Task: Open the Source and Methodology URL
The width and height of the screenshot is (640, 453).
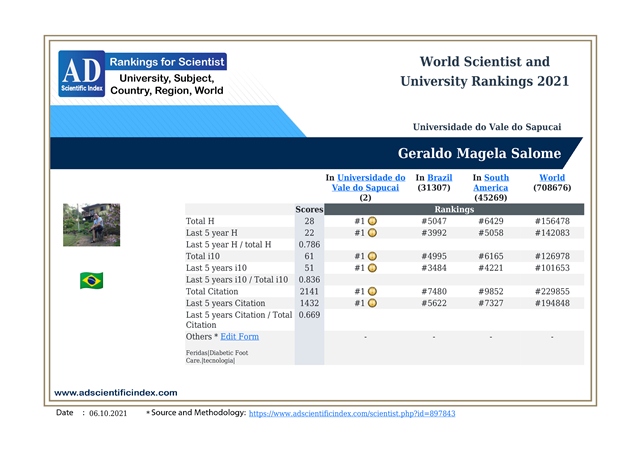Action: click(x=352, y=413)
